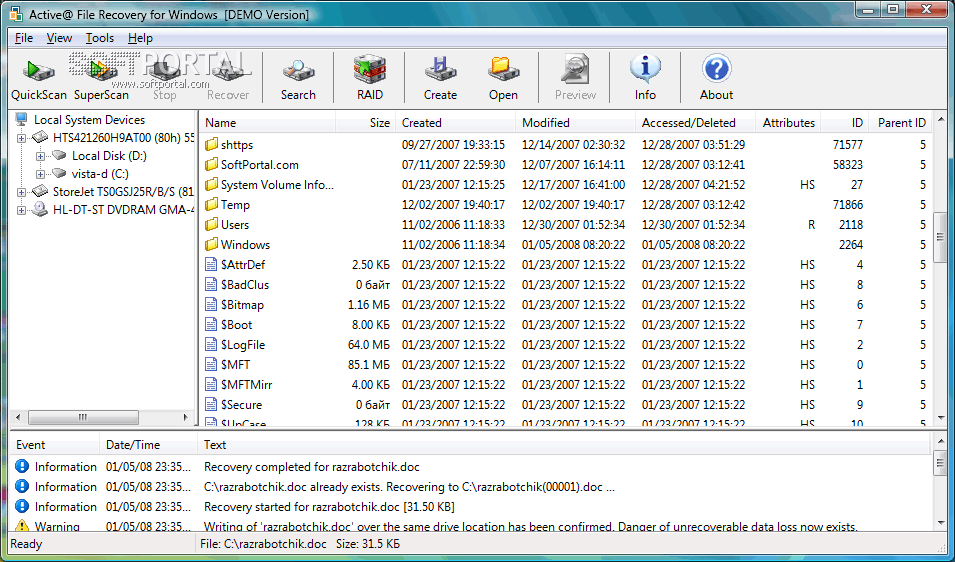Click 'Recovery completed for razrabotchik.doc' log text

coord(312,467)
